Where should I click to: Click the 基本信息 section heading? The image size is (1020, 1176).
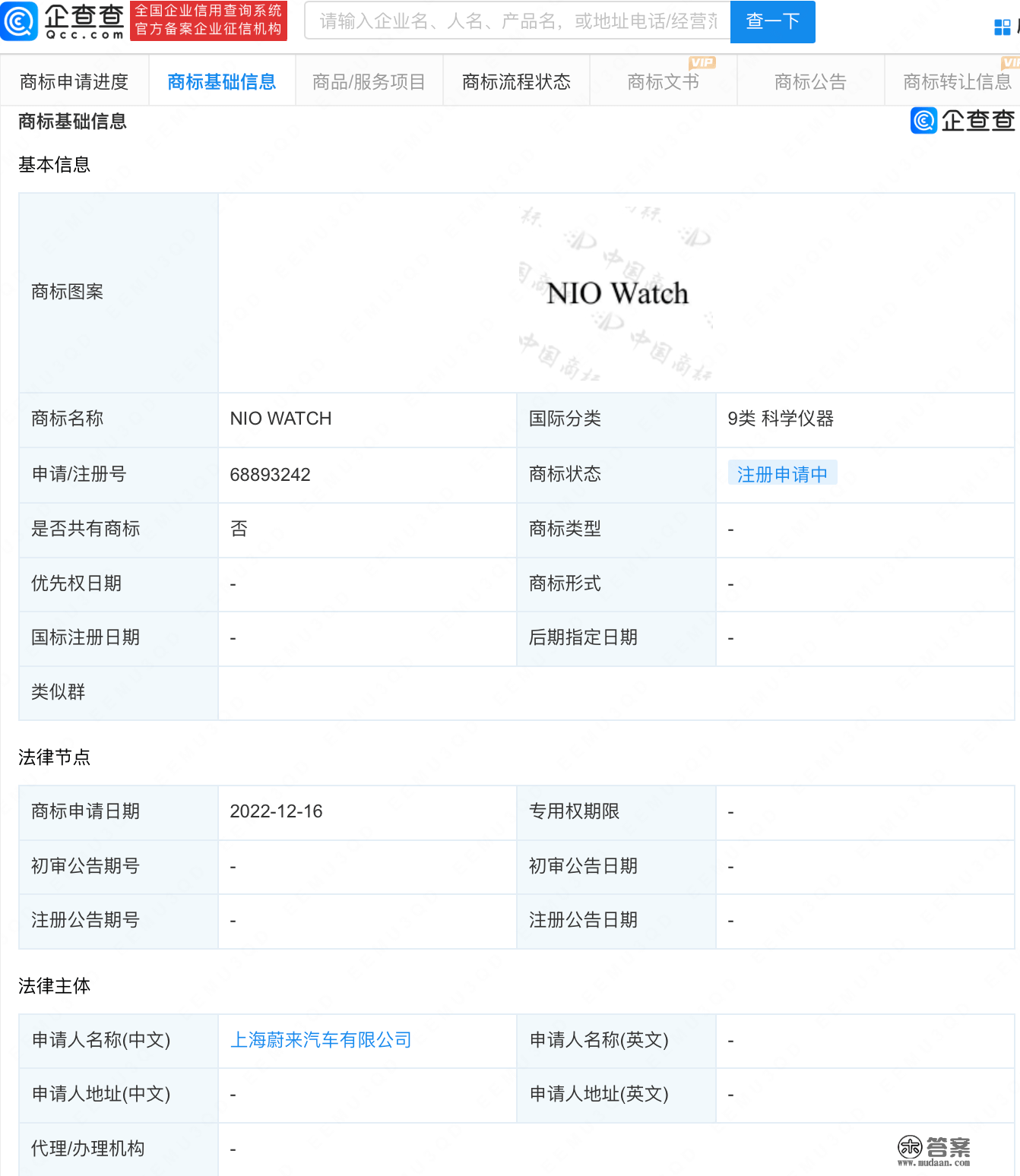pos(54,165)
